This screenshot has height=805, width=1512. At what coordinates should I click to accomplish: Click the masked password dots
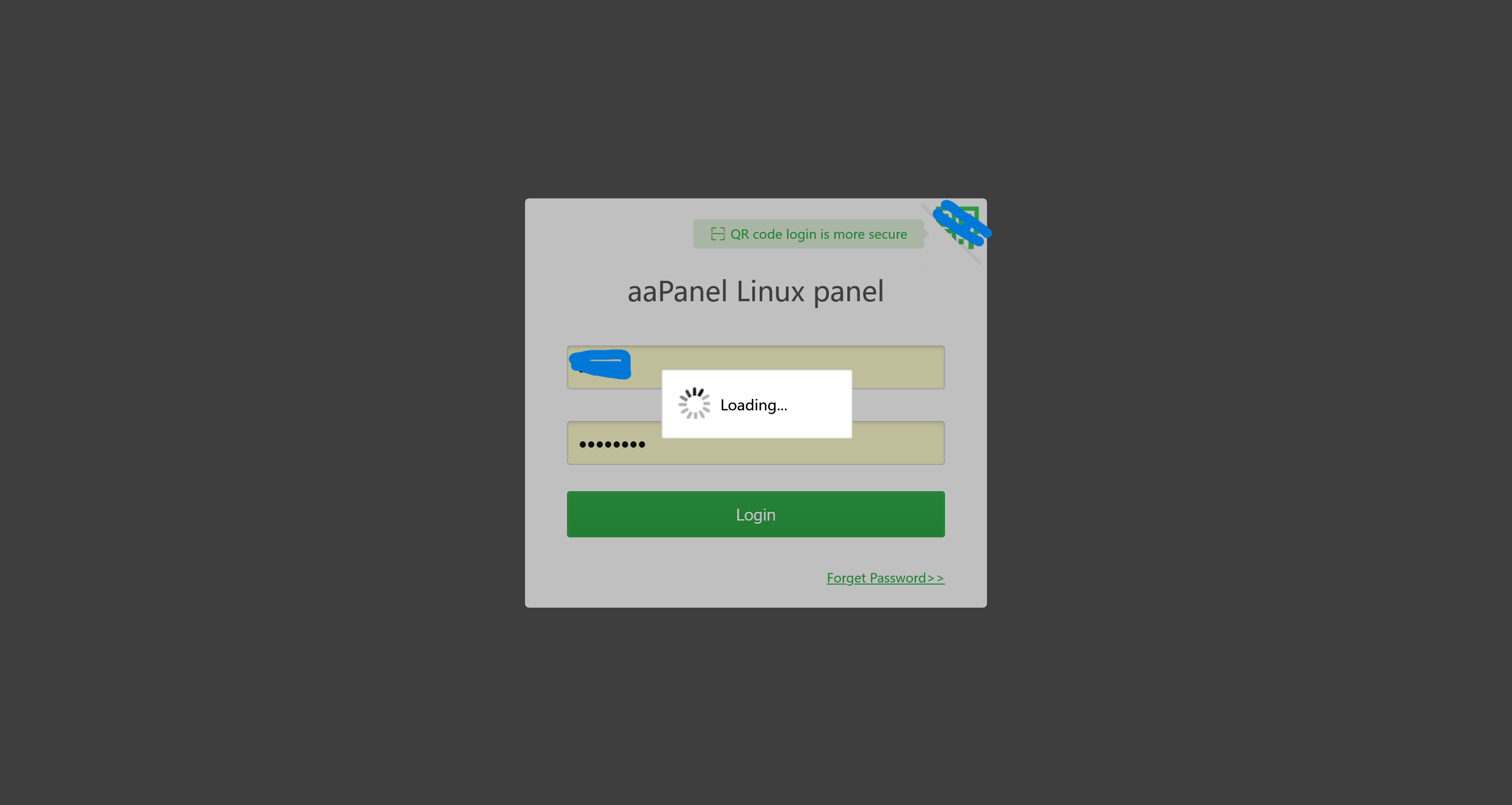pyautogui.click(x=612, y=445)
